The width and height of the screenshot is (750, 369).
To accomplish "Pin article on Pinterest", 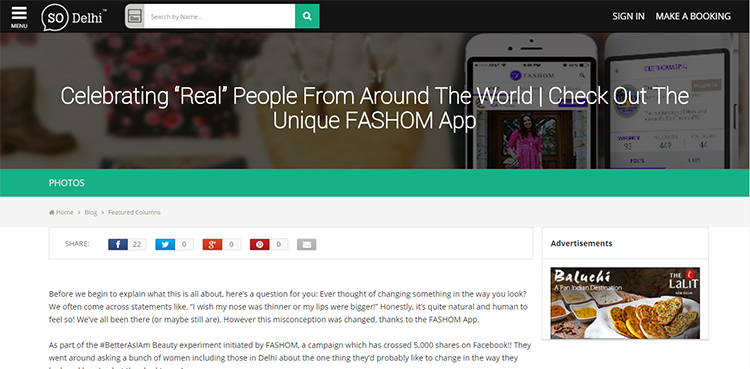I will click(259, 245).
